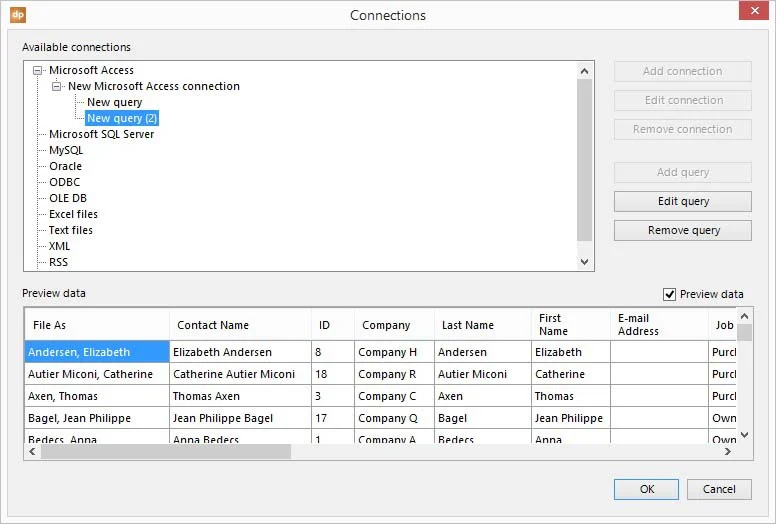Click the DataPoint app icon in title bar
The width and height of the screenshot is (776, 524).
click(18, 15)
